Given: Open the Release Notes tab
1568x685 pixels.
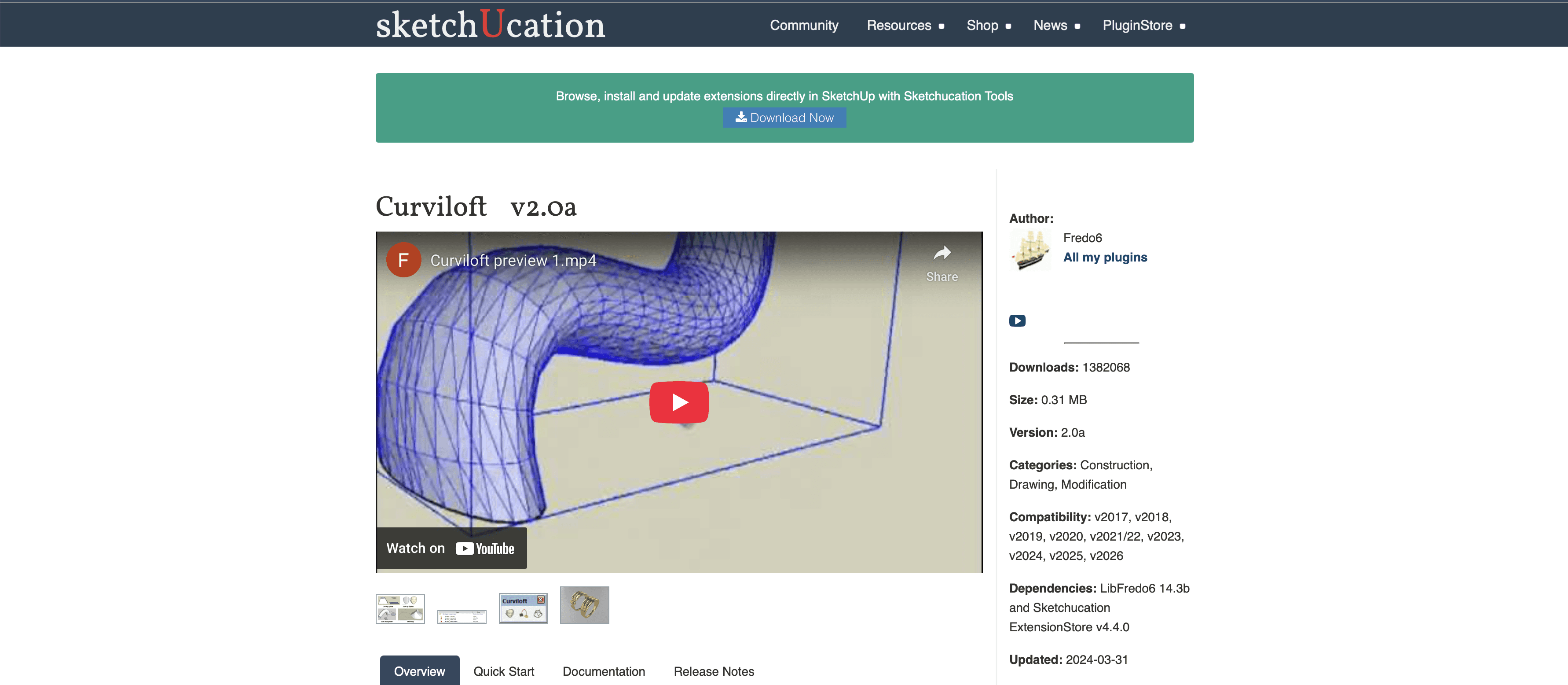Looking at the screenshot, I should tap(714, 671).
